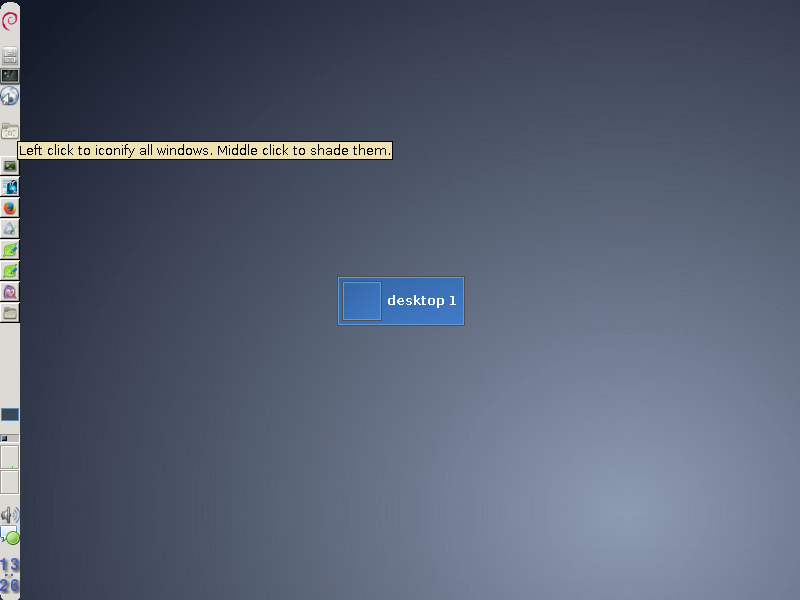Open the chat status tray icon
Image resolution: width=800 pixels, height=600 pixels.
10,535
